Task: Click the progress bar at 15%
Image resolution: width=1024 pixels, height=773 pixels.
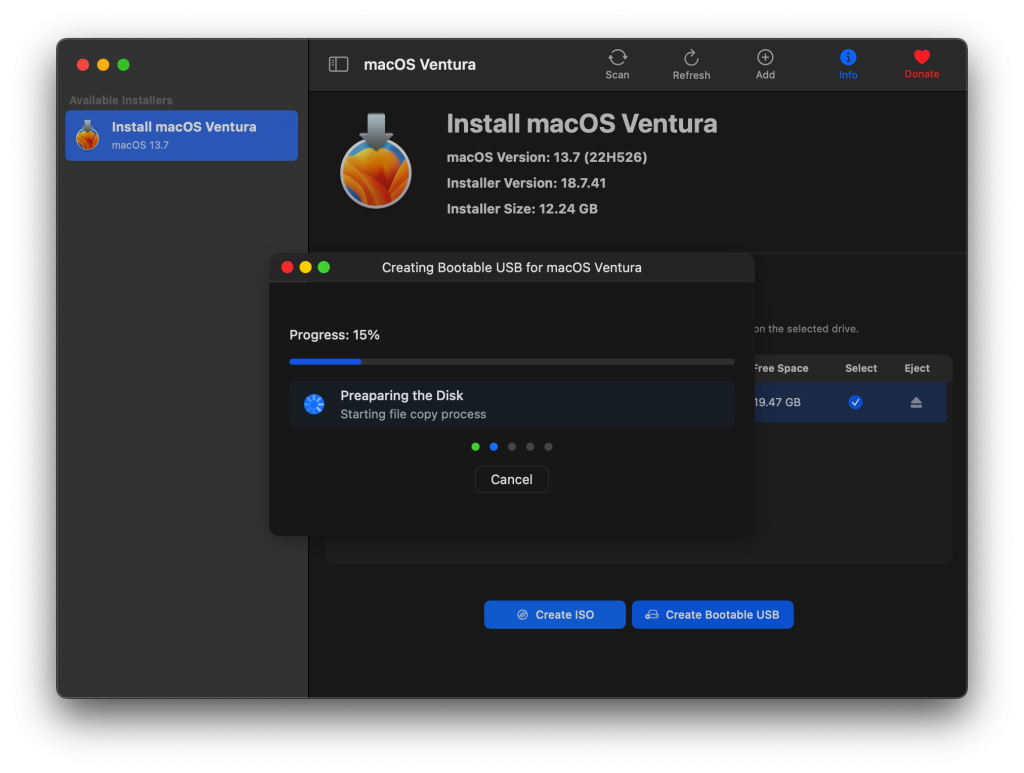Action: click(x=511, y=361)
